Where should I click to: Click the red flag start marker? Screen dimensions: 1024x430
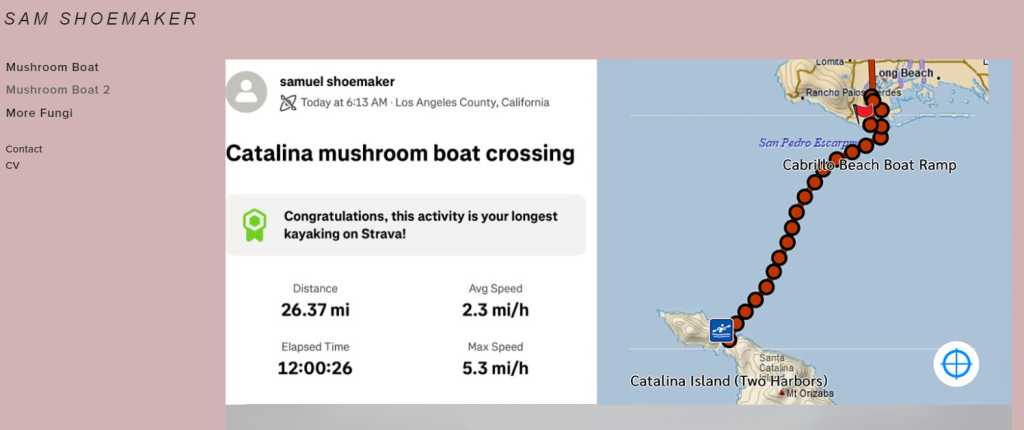(x=864, y=114)
